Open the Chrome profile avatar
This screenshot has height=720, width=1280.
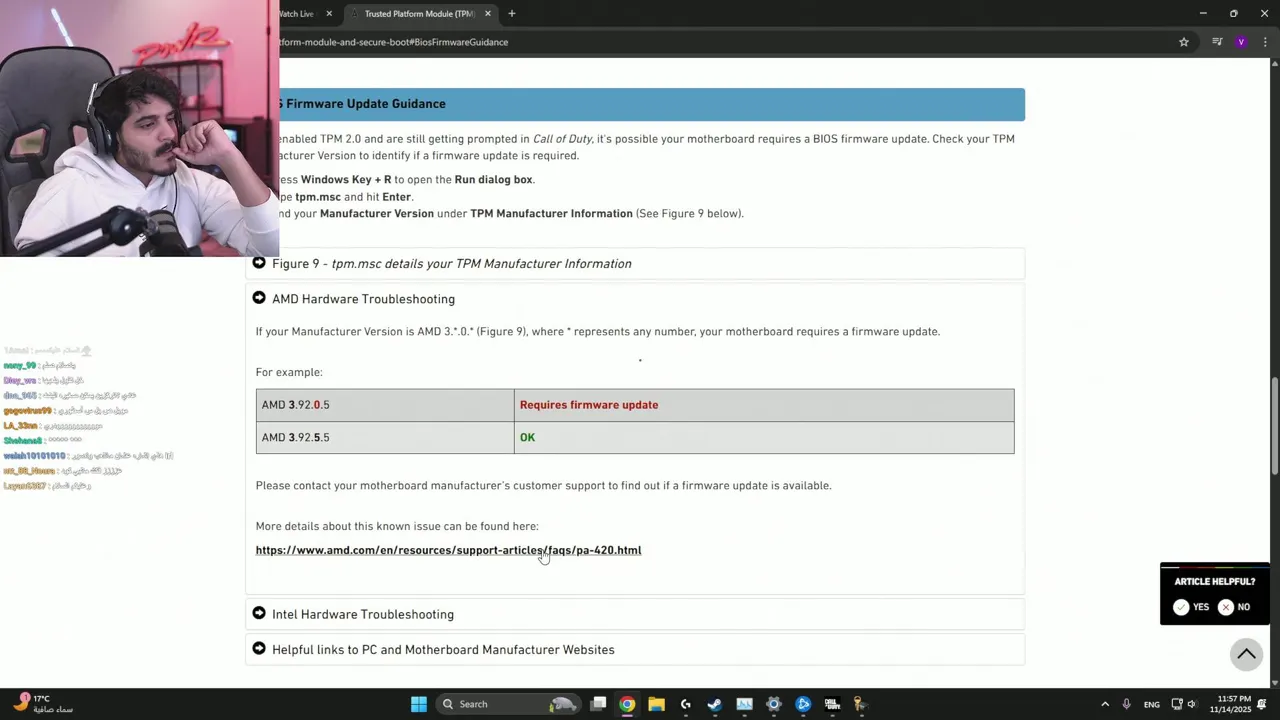click(1241, 42)
